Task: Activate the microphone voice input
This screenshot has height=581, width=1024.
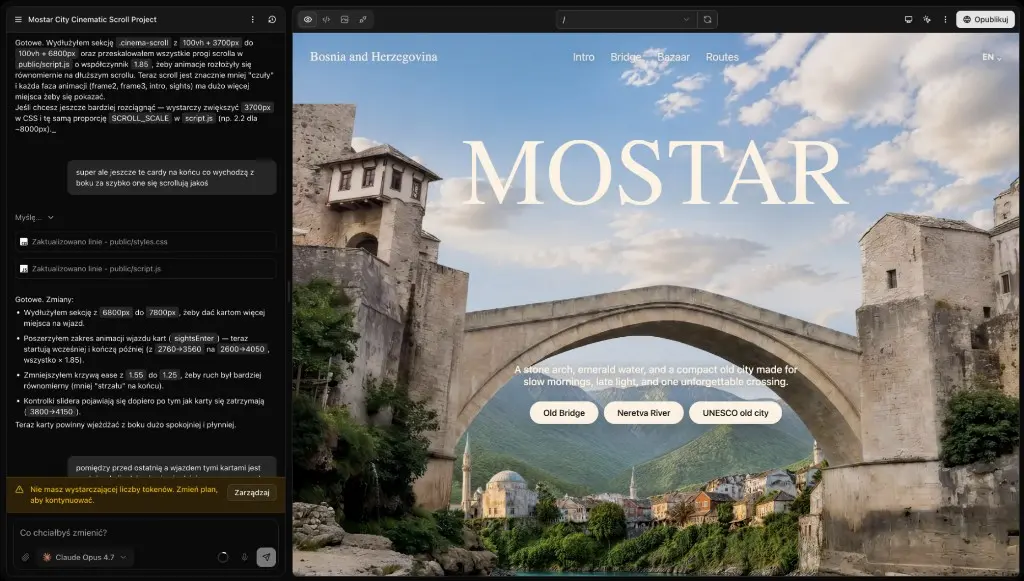Action: pos(244,557)
